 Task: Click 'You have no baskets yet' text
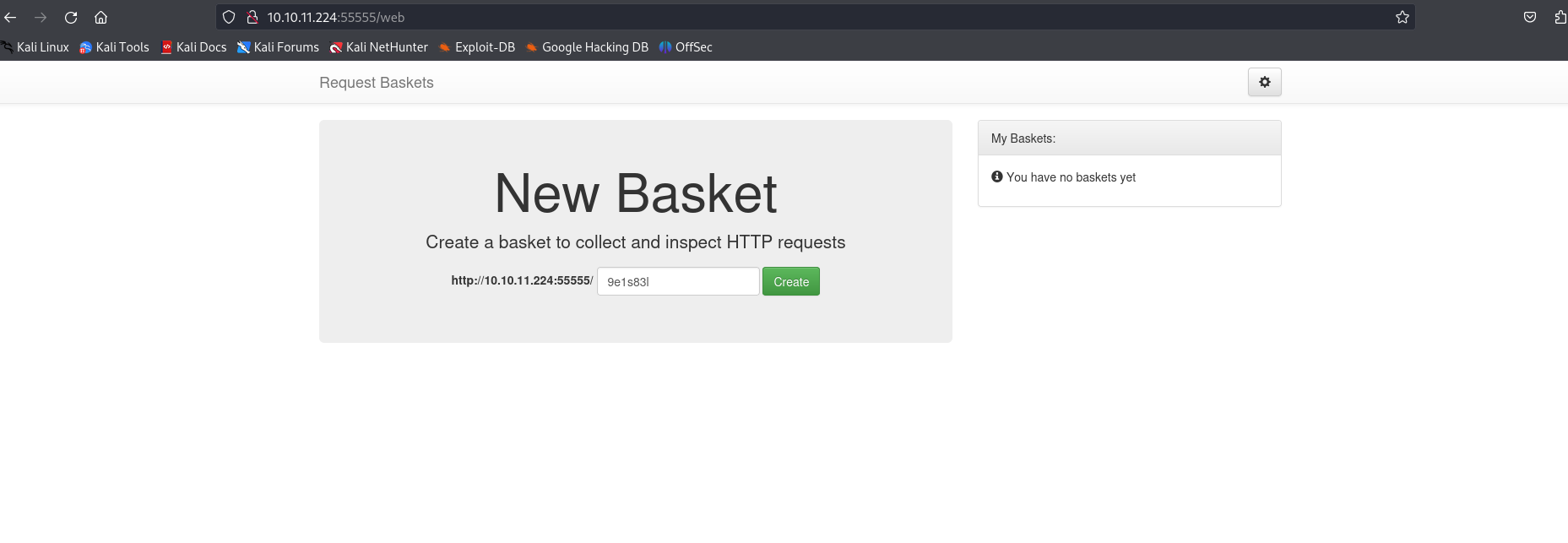pos(1071,177)
